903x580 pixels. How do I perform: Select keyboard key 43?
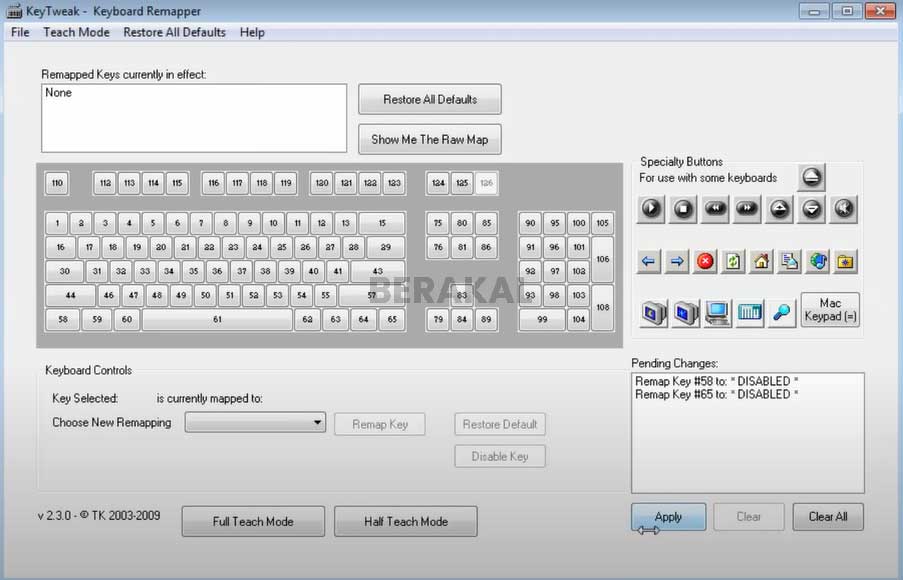(x=377, y=271)
